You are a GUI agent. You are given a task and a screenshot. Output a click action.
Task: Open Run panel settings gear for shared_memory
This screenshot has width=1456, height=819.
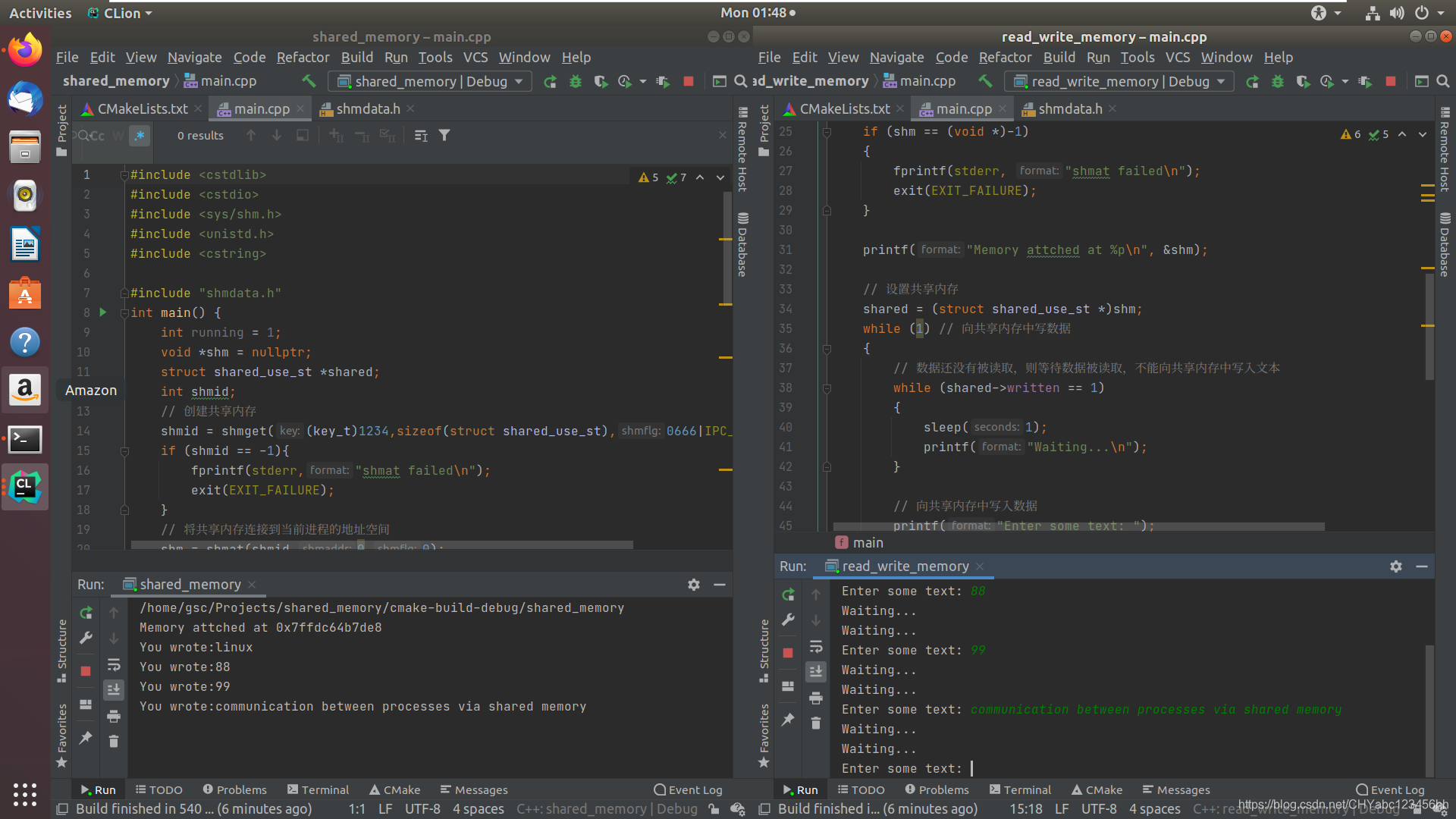[x=693, y=585]
